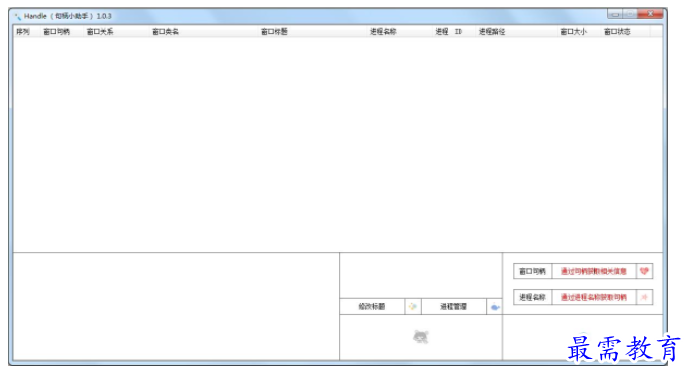The width and height of the screenshot is (689, 380).
Task: Focus the 通过句柄获取相关信息 input field
Action: coord(594,271)
